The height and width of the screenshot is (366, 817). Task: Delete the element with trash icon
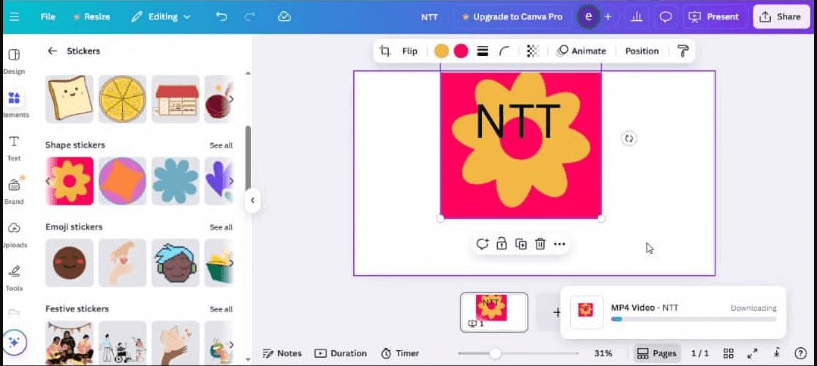540,244
